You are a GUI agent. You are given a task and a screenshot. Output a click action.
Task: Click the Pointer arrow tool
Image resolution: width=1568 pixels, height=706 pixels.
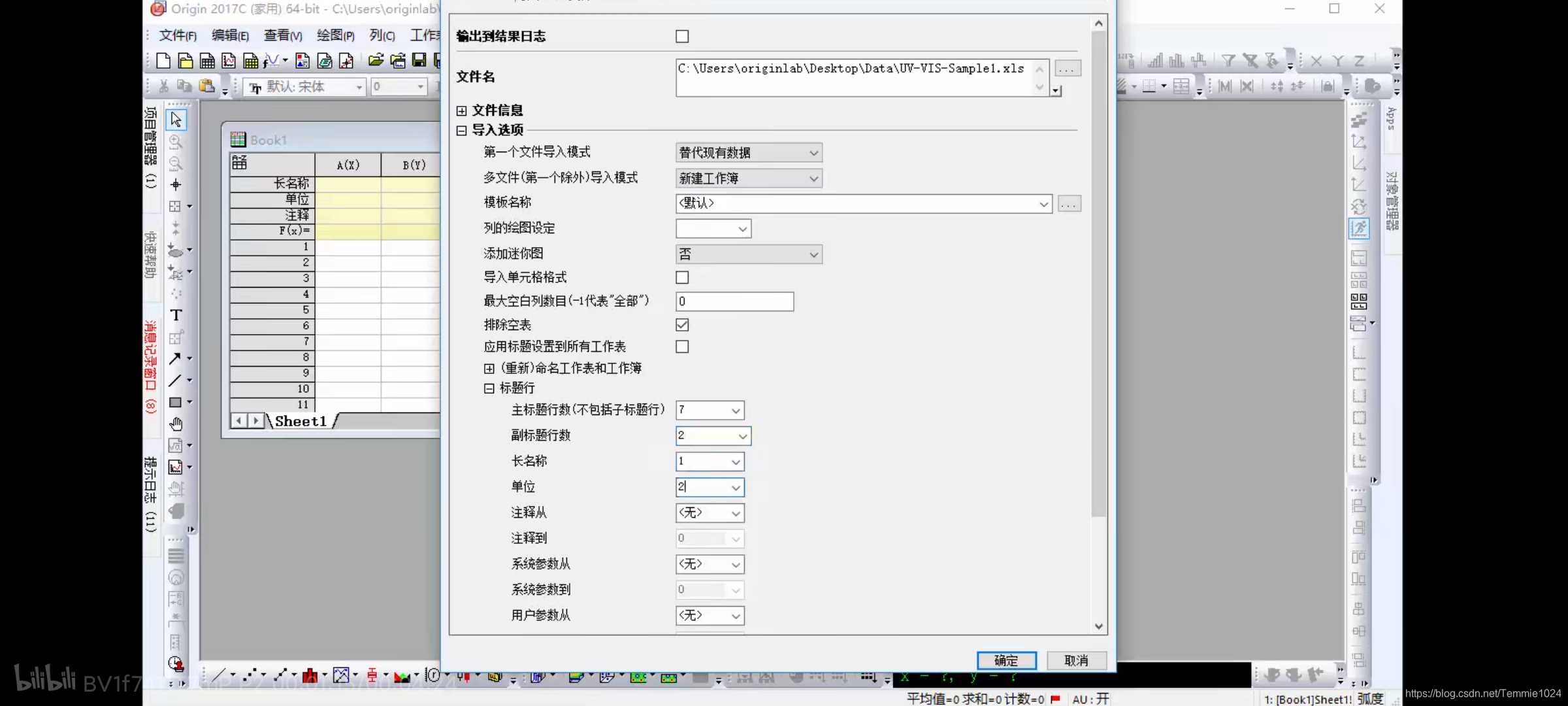tap(176, 120)
